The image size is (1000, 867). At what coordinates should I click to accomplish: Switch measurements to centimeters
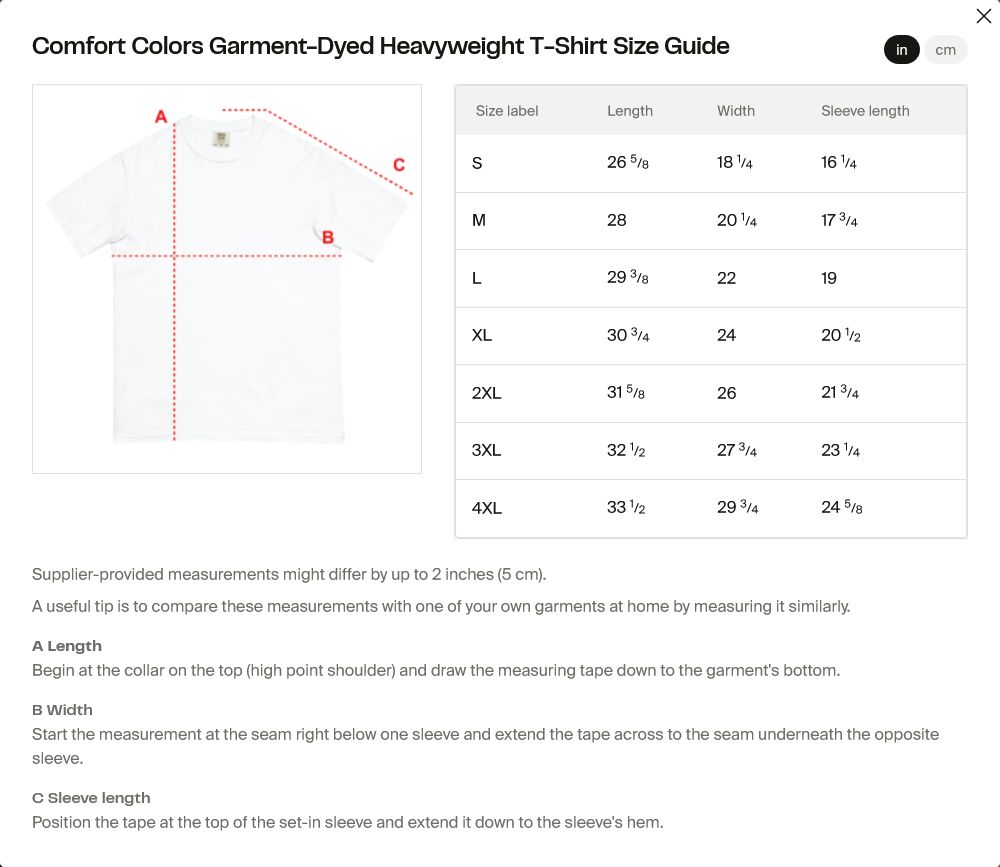(x=945, y=50)
